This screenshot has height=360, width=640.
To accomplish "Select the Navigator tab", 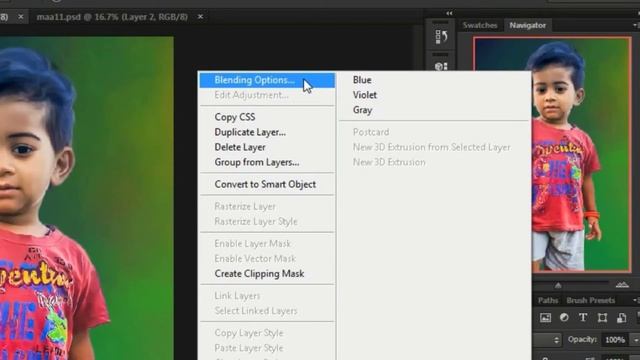I will click(527, 25).
